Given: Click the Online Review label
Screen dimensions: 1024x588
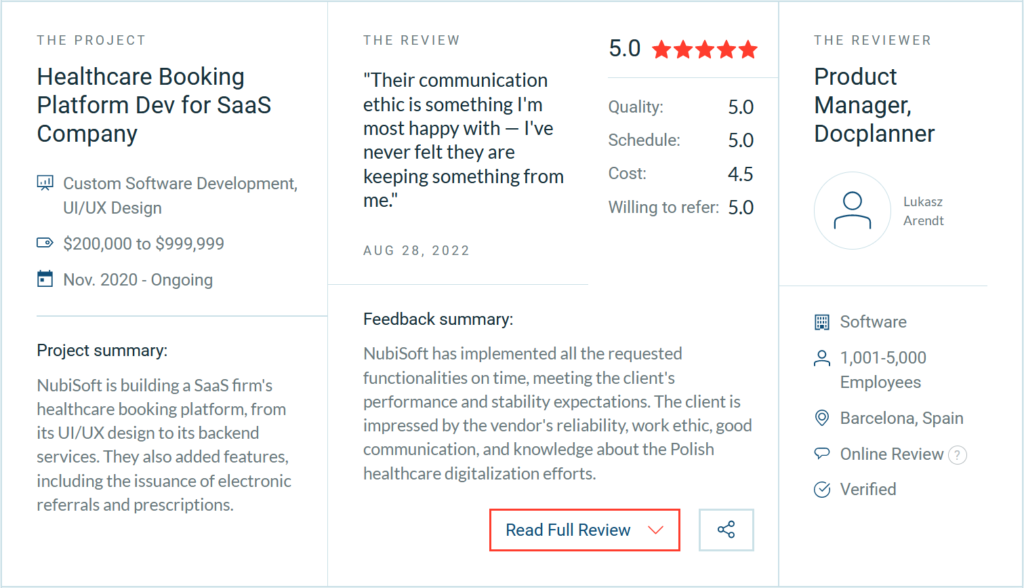Looking at the screenshot, I should tap(891, 454).
